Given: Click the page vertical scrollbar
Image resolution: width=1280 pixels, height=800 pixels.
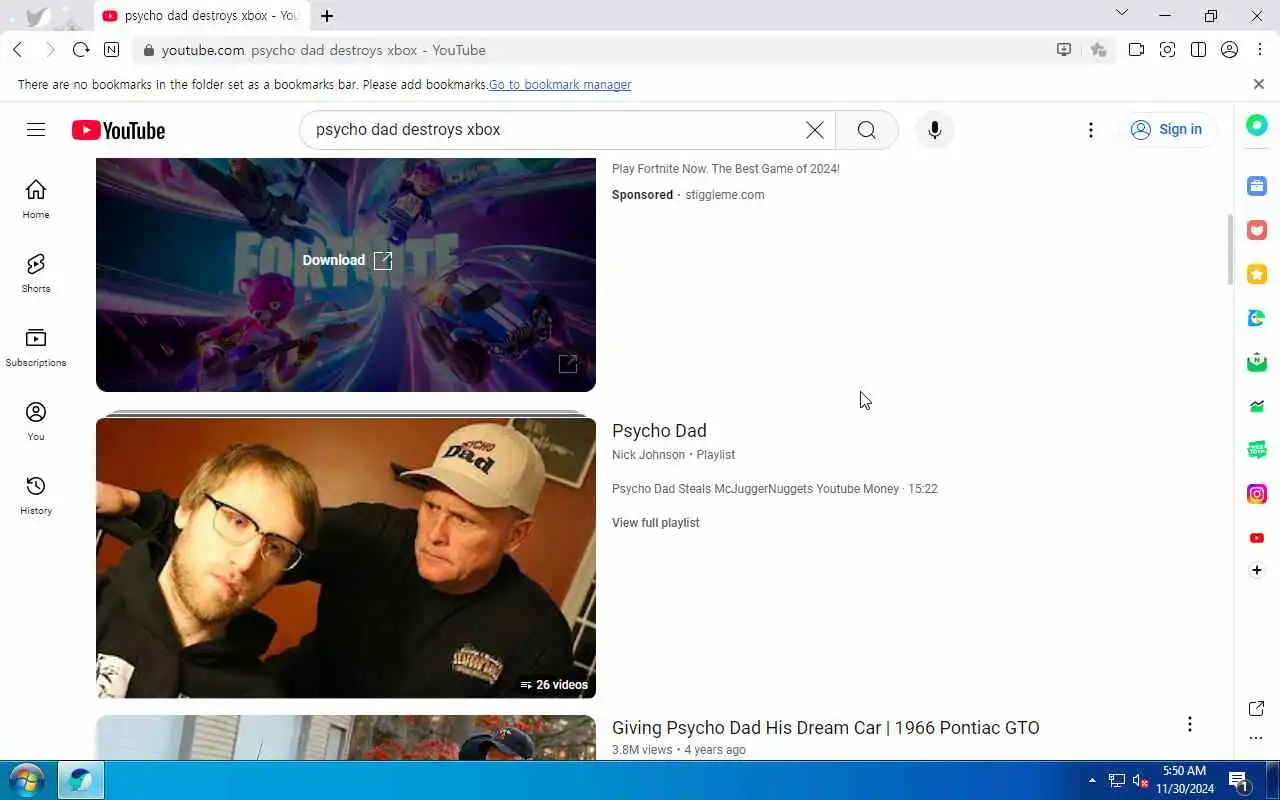Looking at the screenshot, I should tap(1230, 250).
